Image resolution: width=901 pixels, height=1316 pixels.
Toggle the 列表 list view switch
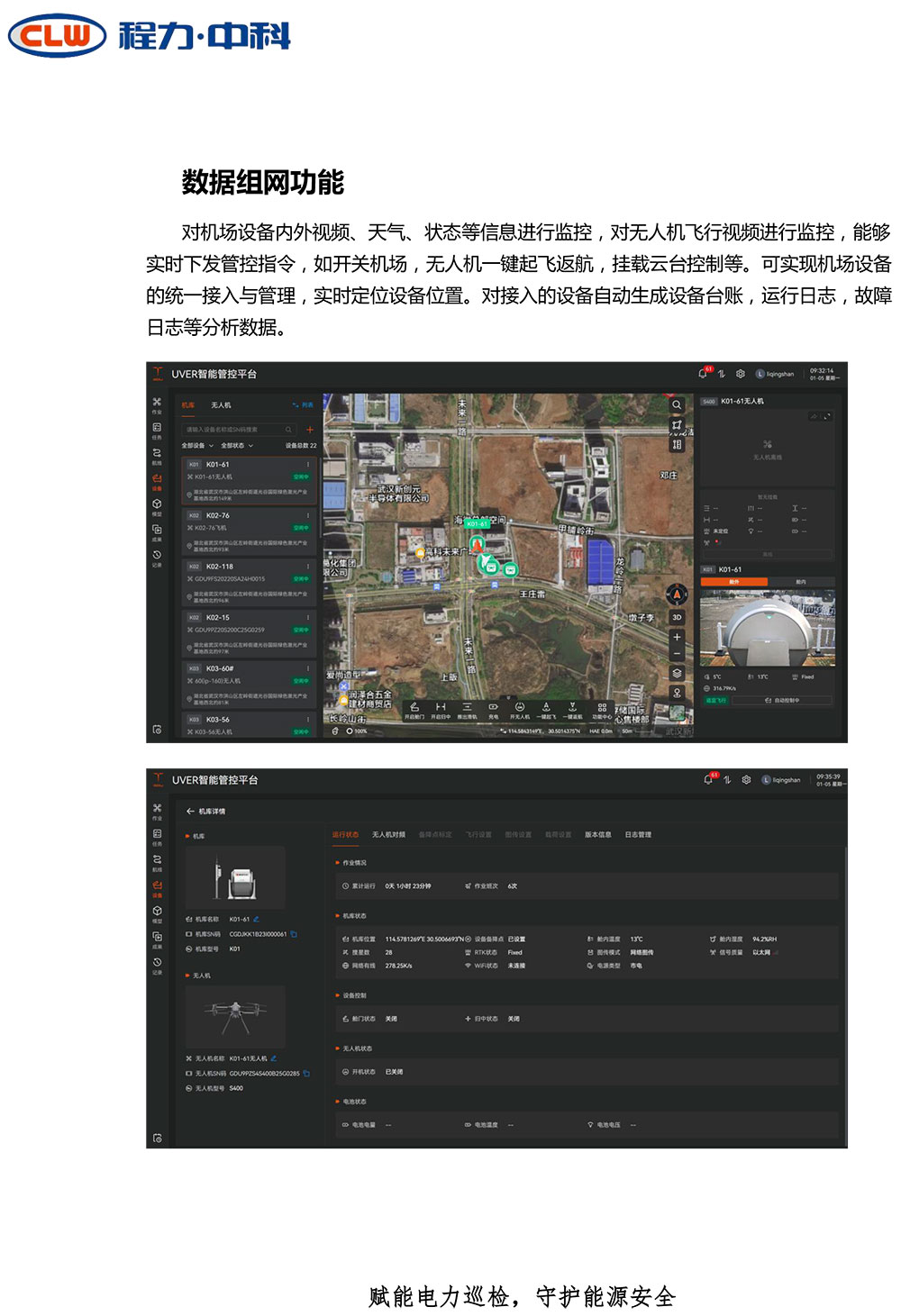(303, 405)
